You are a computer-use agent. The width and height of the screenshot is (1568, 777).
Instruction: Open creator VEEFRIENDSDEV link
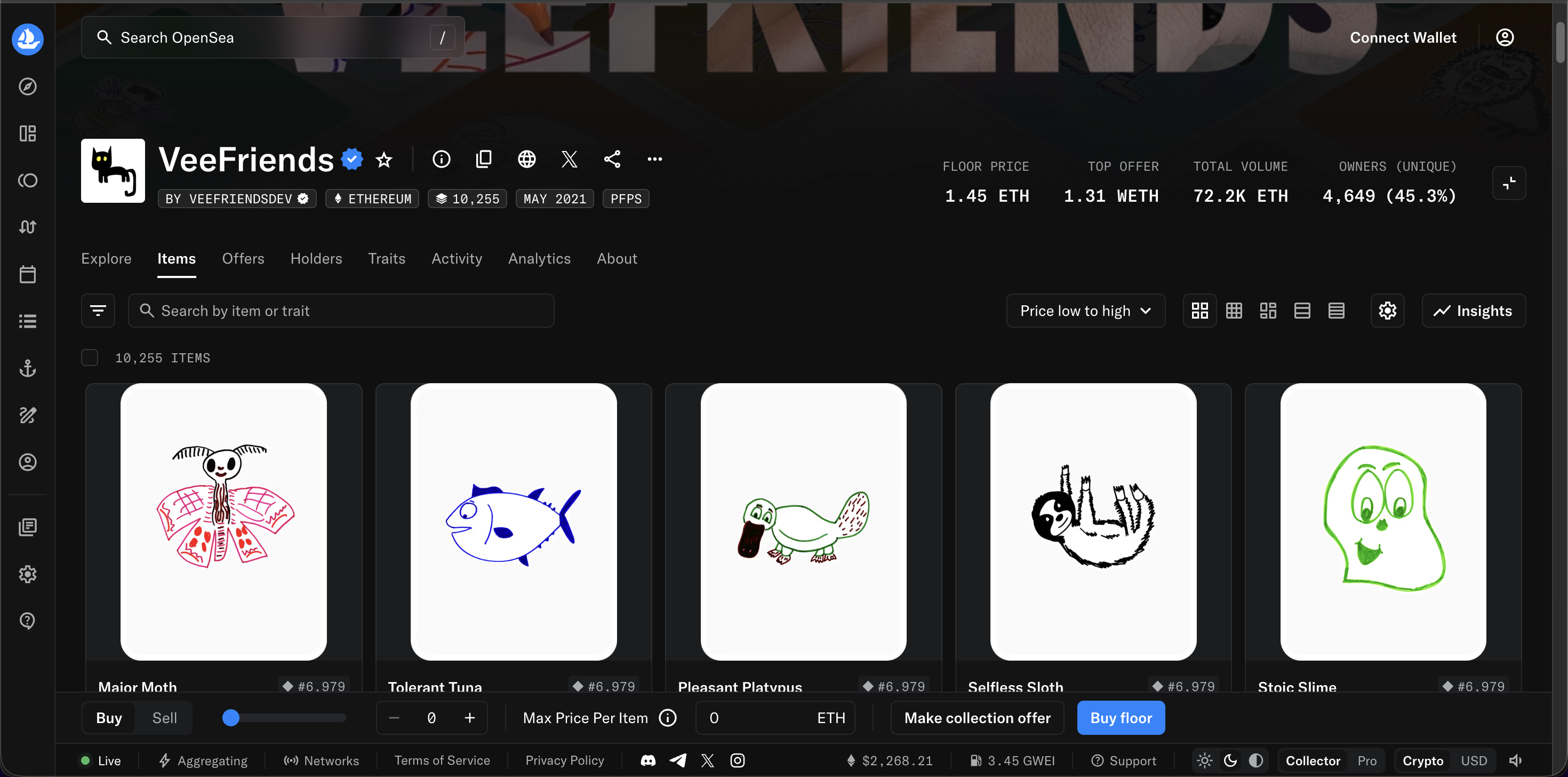(x=237, y=199)
